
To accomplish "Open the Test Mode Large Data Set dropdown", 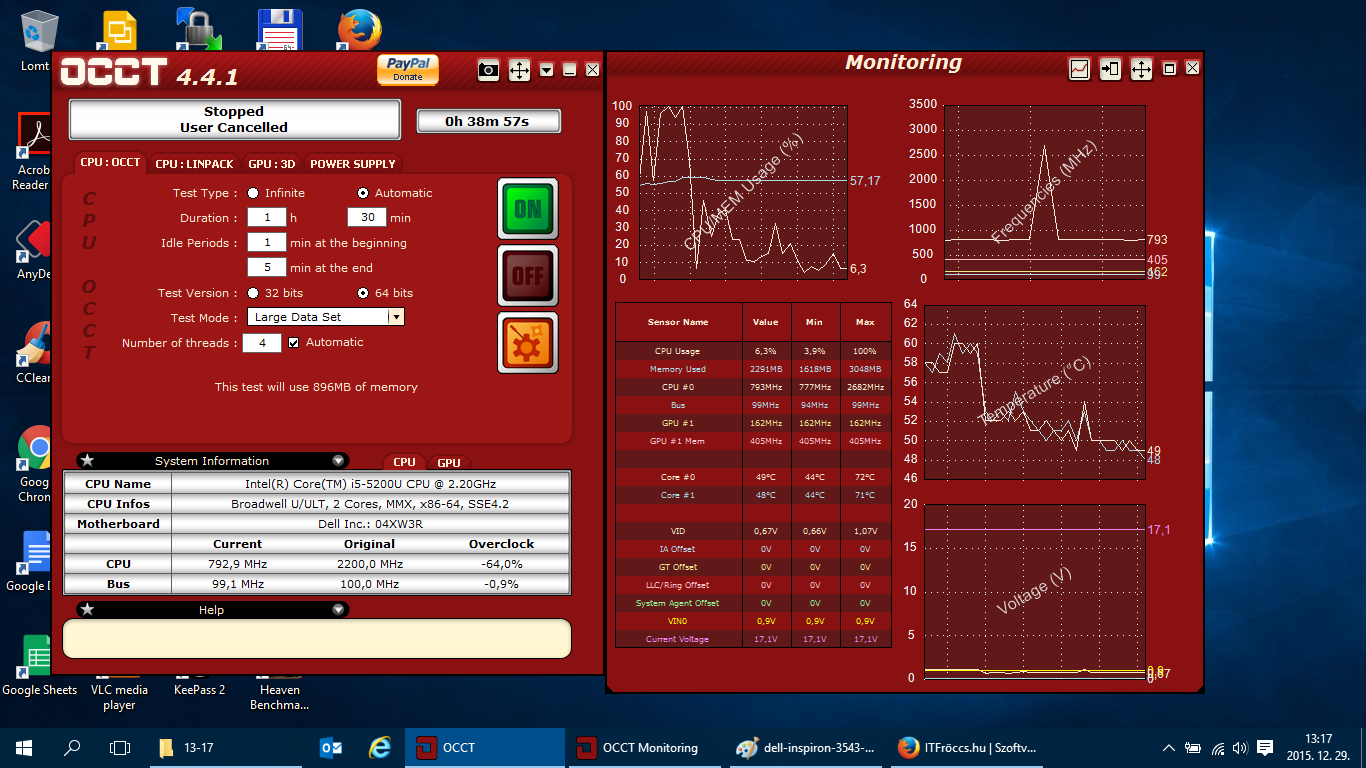I will coord(395,317).
